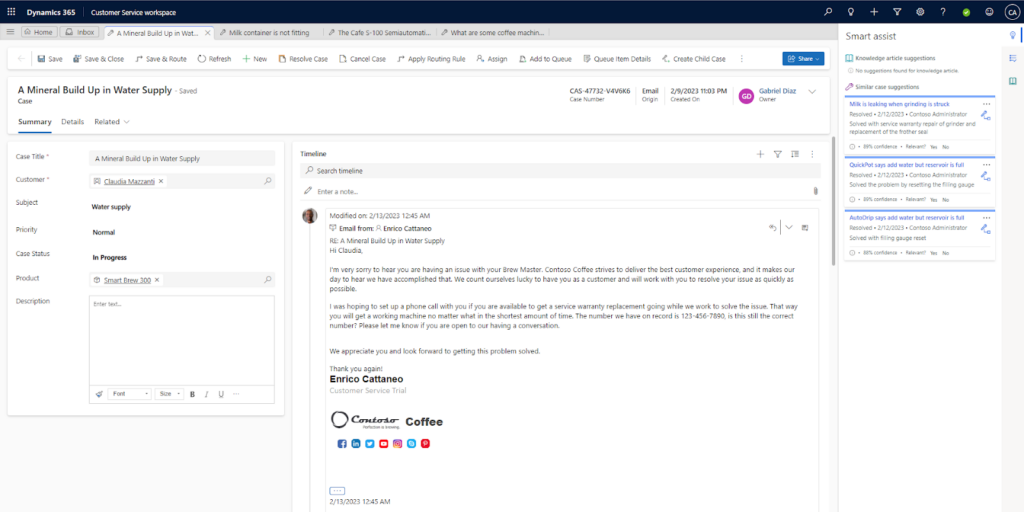
Task: Open the Font dropdown in Description editor
Action: [130, 394]
